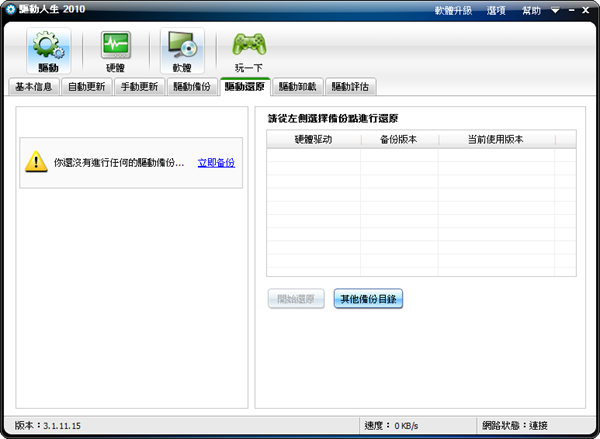Select the 驅動還原 tab

pos(245,86)
